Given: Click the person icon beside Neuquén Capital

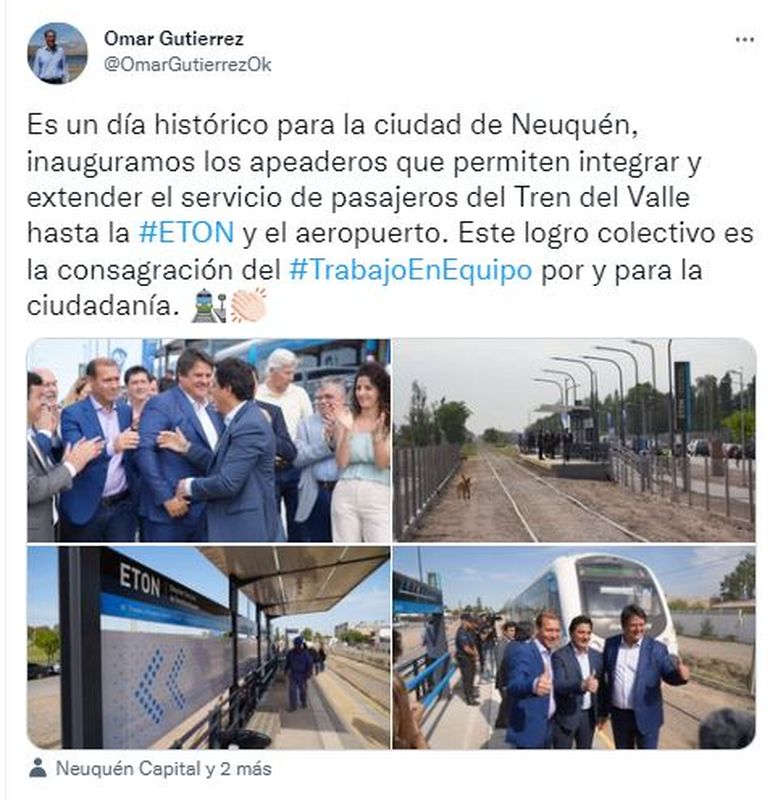Looking at the screenshot, I should pyautogui.click(x=38, y=768).
